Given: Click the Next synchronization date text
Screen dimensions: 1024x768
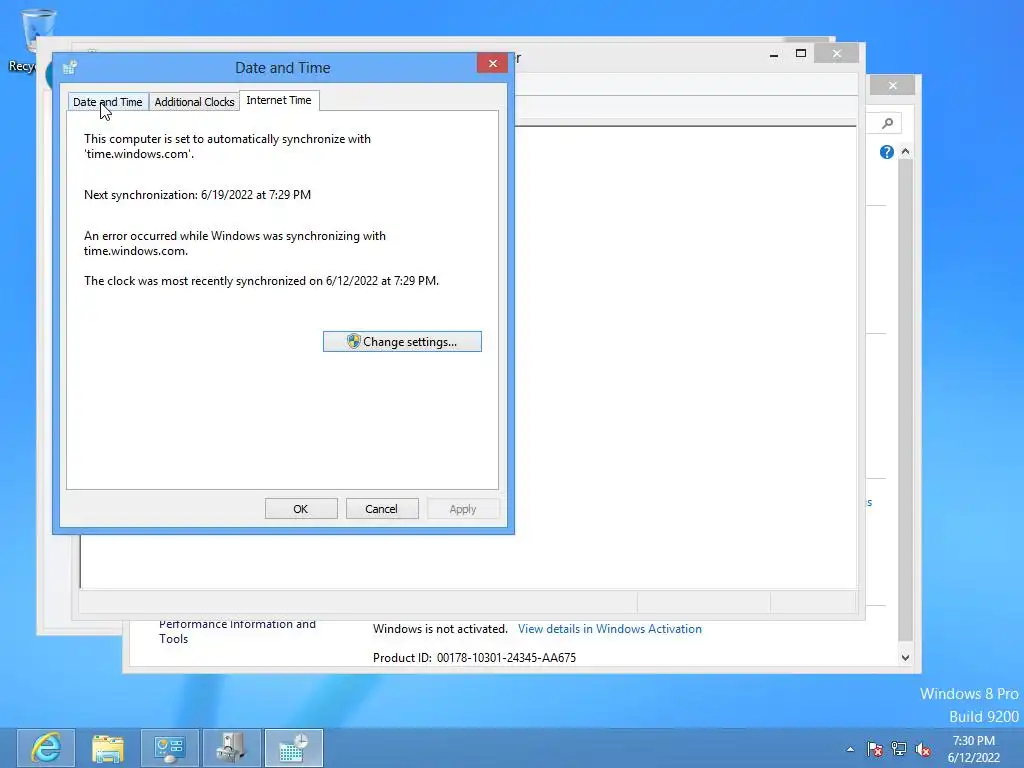Looking at the screenshot, I should 197,195.
